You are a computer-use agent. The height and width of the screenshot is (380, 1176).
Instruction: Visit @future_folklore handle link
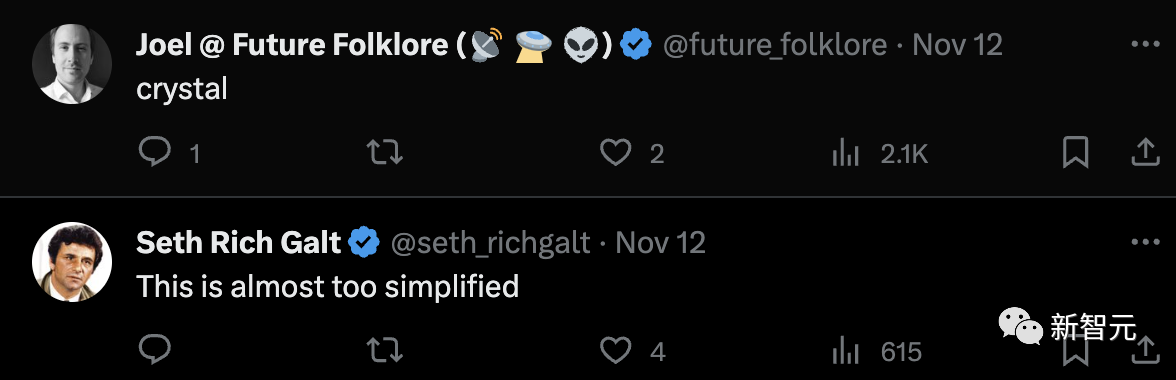pyautogui.click(x=775, y=46)
